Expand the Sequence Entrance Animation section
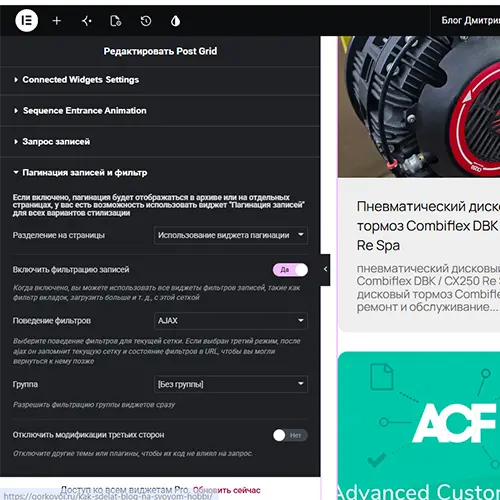The height and width of the screenshot is (500, 500). click(x=160, y=111)
